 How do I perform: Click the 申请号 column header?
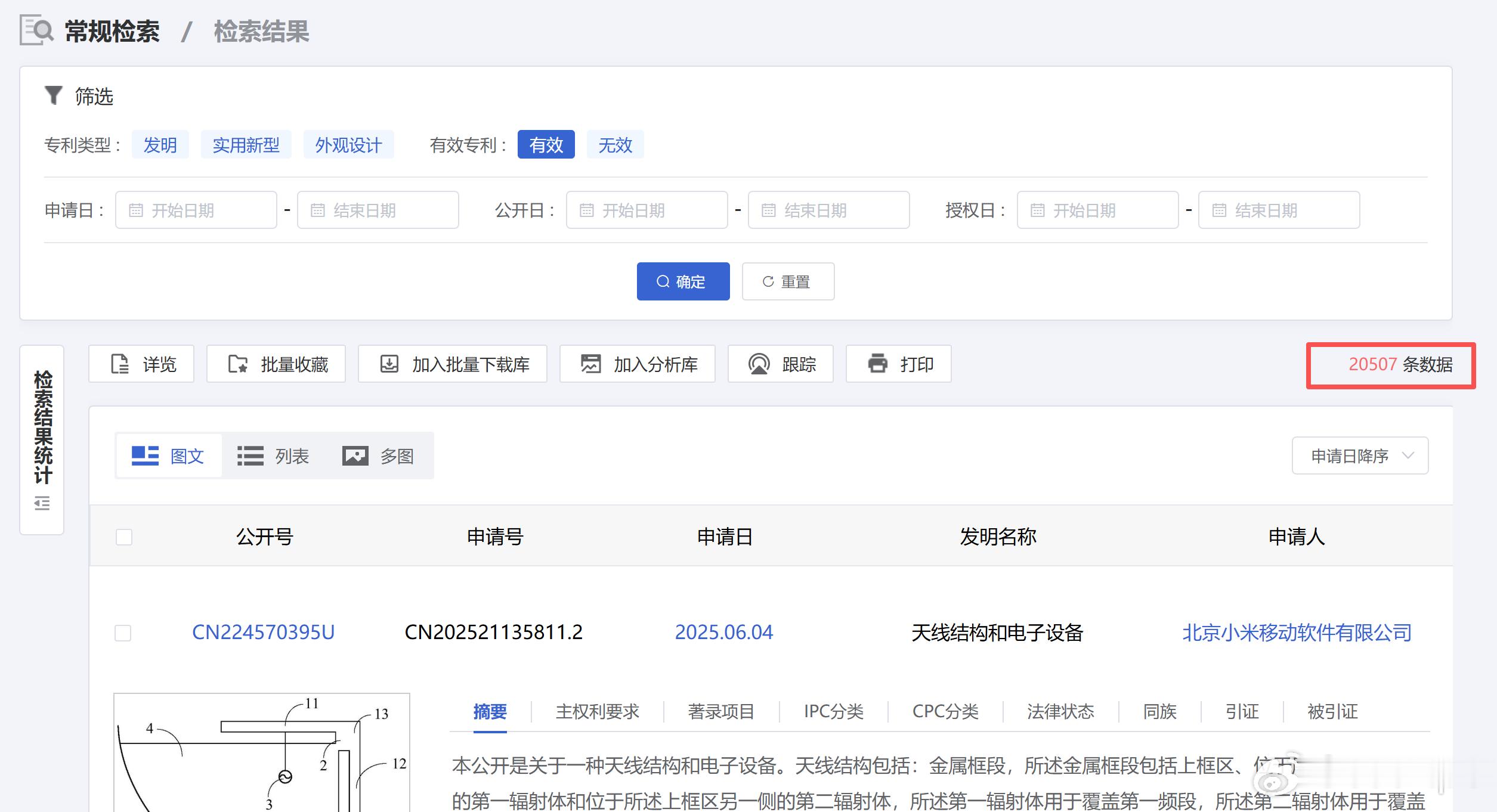495,537
